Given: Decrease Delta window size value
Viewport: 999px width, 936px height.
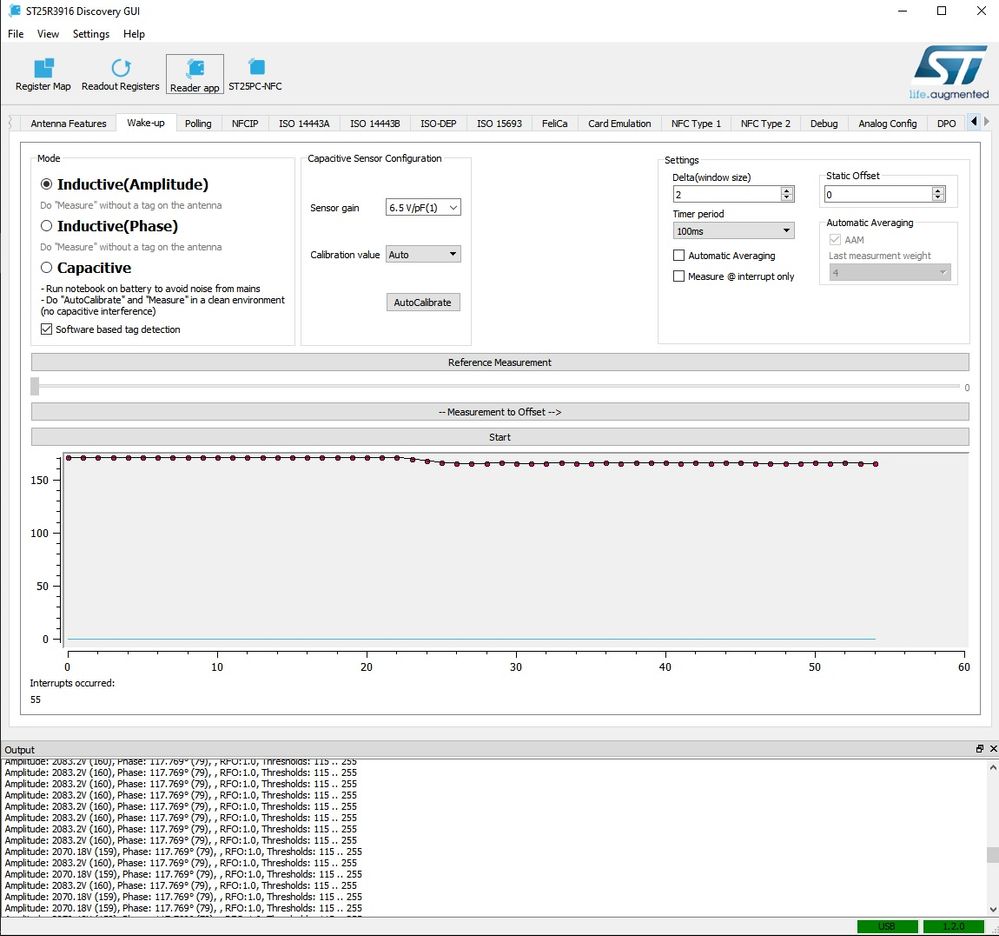Looking at the screenshot, I should [x=787, y=198].
